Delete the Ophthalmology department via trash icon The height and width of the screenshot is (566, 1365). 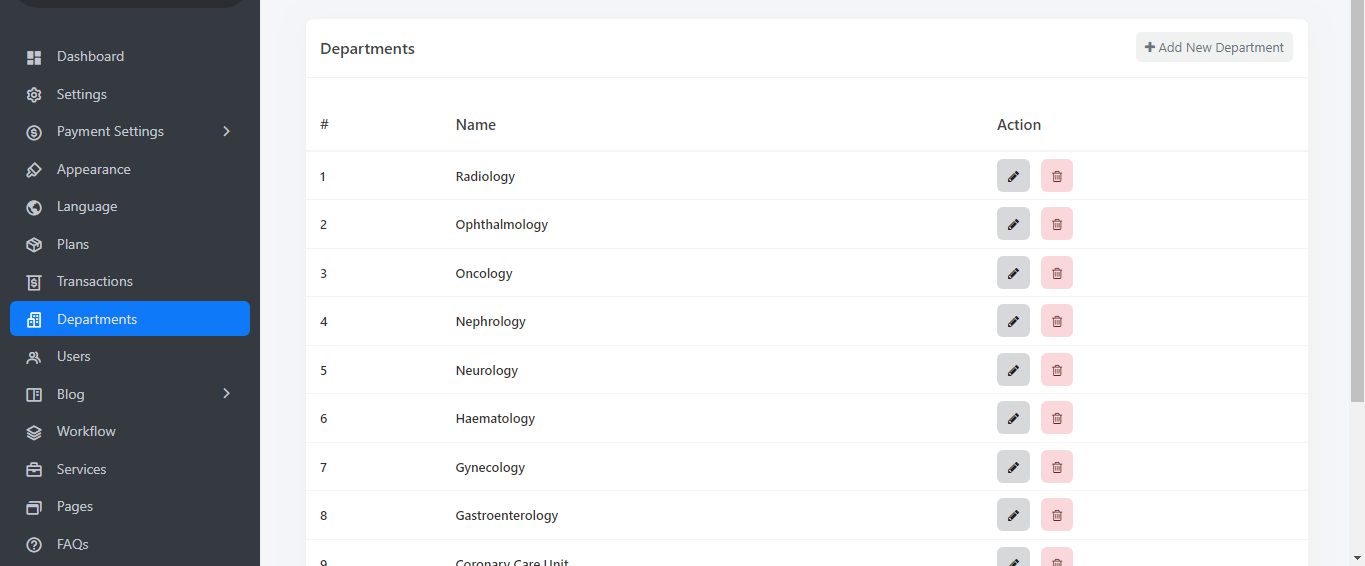point(1057,224)
